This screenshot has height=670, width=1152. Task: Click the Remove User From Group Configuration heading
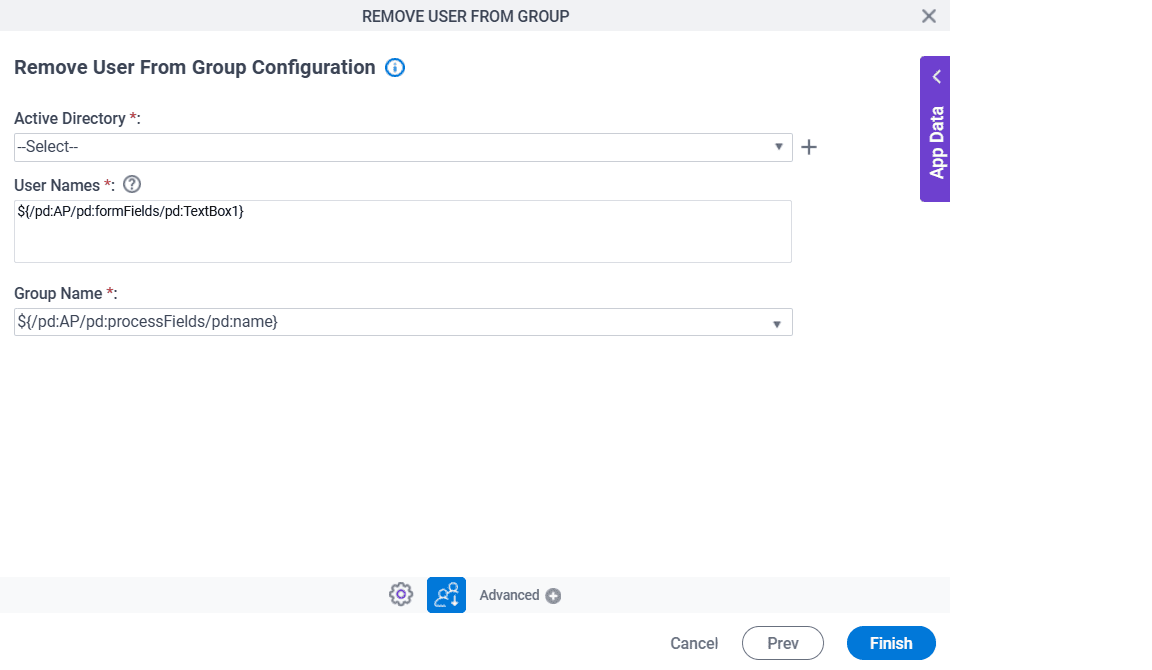pyautogui.click(x=195, y=68)
